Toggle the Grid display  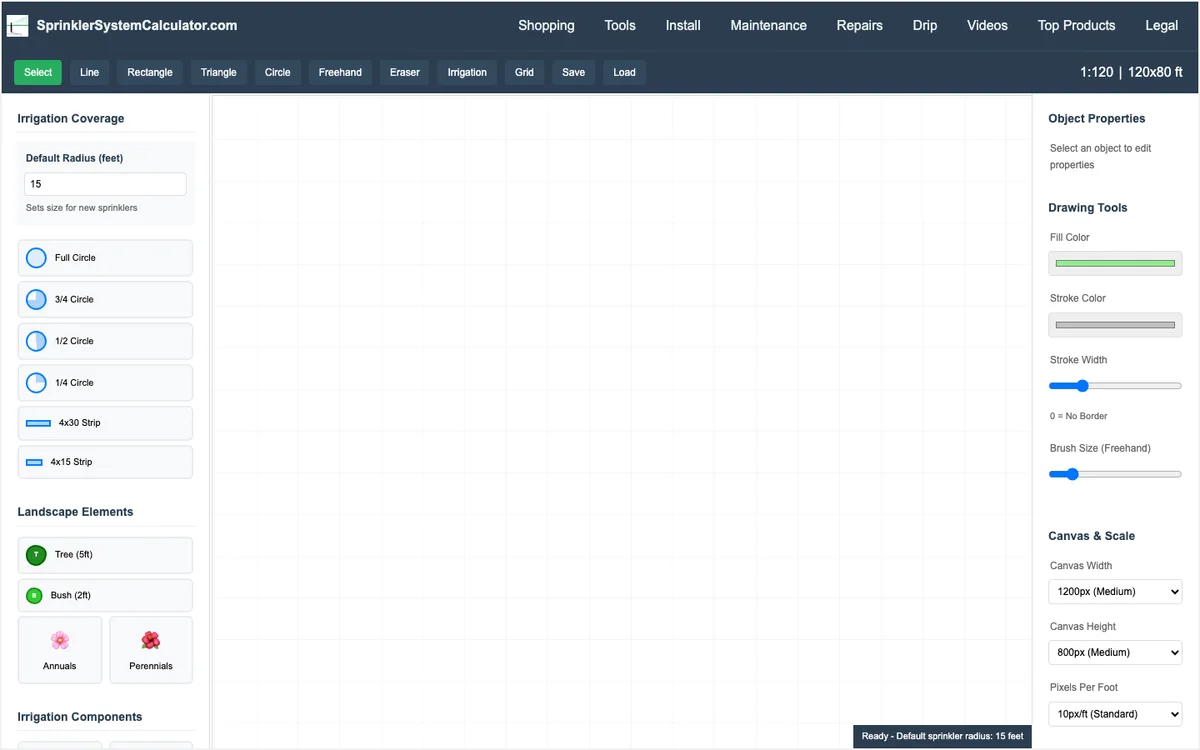524,72
